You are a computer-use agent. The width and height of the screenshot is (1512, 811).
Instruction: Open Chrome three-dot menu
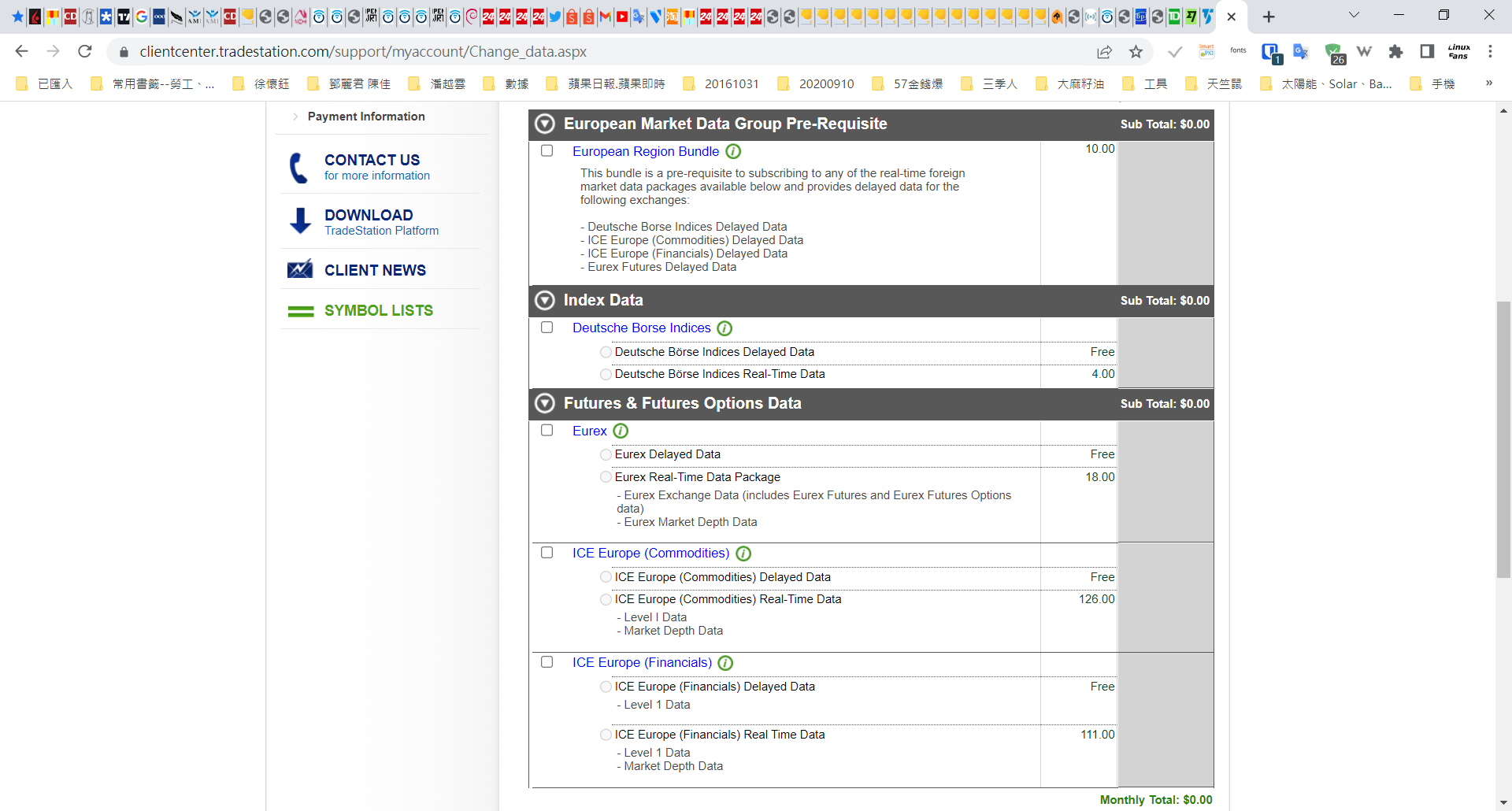coord(1490,51)
